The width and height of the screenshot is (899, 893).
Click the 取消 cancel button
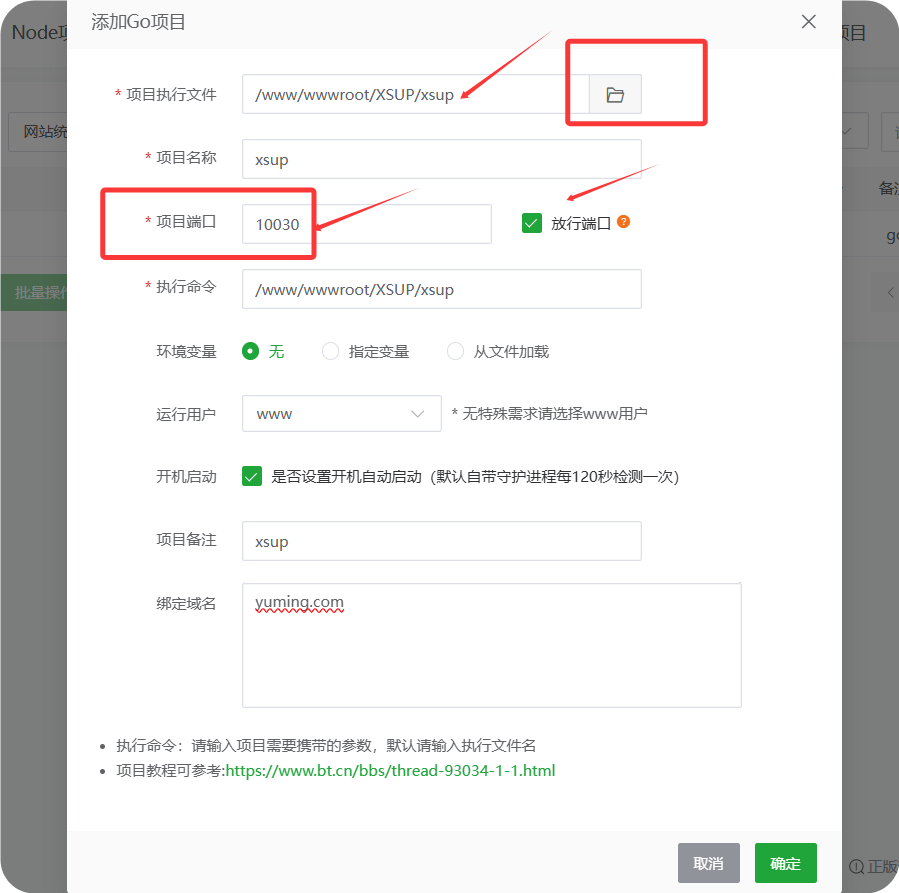(709, 862)
